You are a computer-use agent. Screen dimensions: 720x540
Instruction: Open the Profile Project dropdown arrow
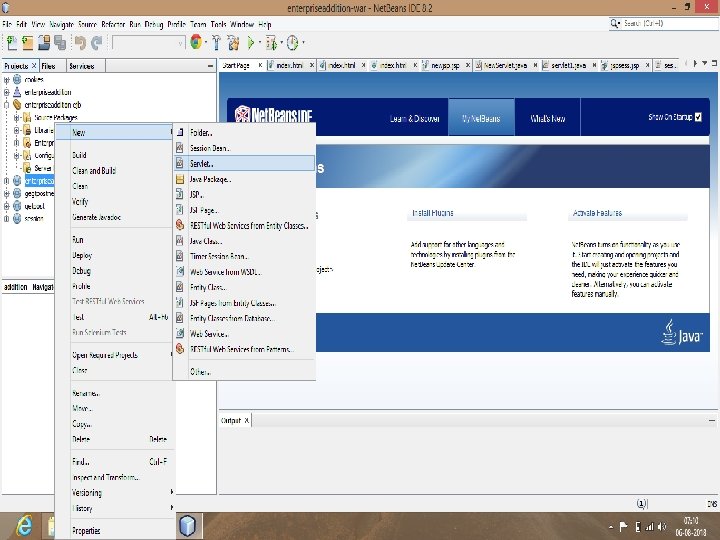tap(303, 43)
